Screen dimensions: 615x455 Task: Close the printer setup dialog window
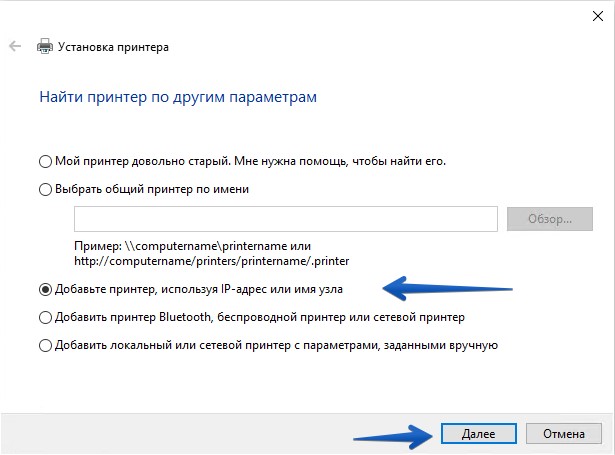pos(597,14)
